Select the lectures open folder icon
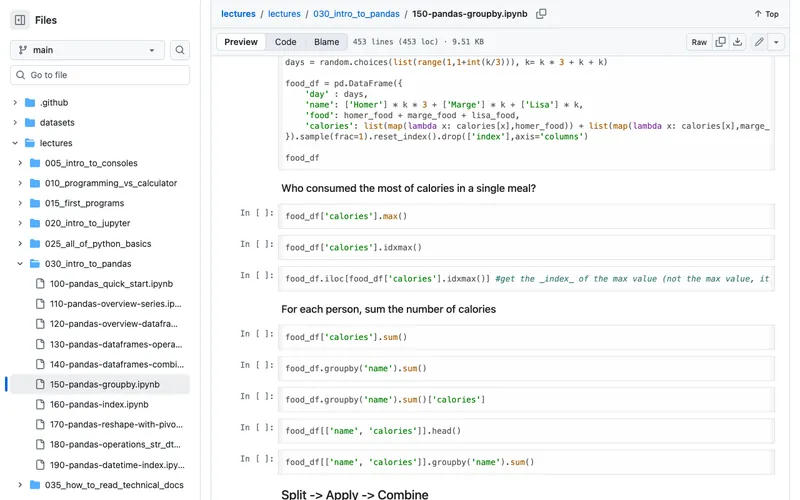The width and height of the screenshot is (800, 500). coord(30,143)
